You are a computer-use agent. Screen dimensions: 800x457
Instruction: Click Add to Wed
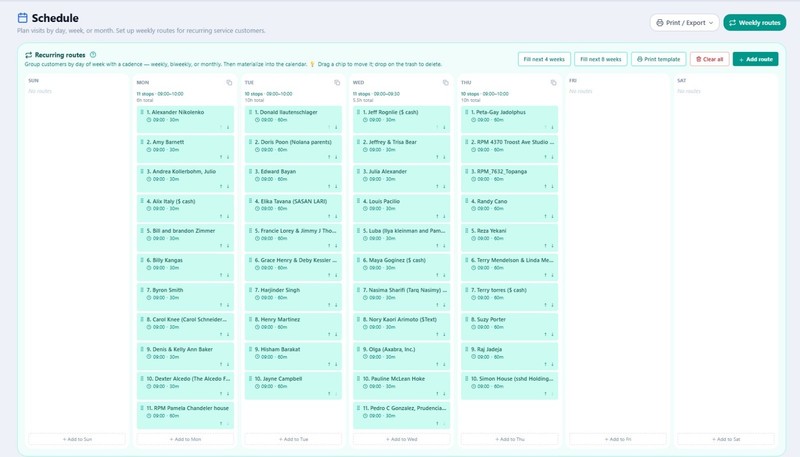402,439
